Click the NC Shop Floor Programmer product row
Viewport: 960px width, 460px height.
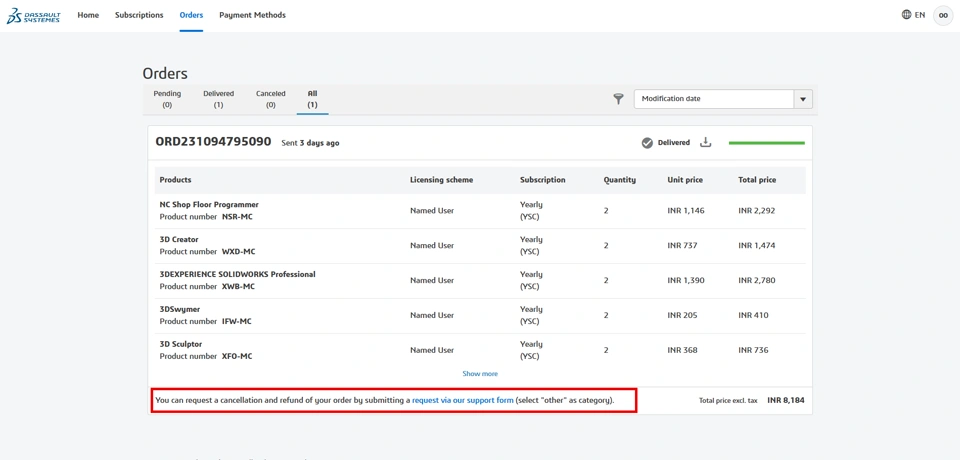pos(209,204)
